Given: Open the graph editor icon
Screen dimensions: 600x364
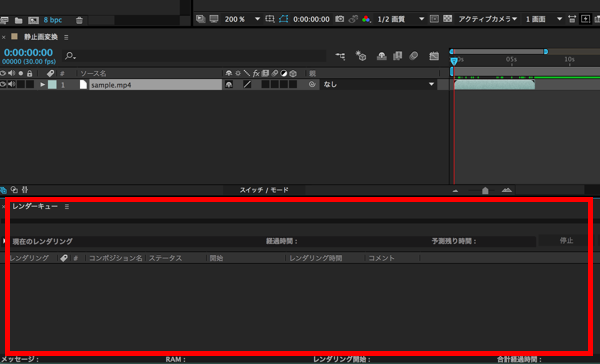Looking at the screenshot, I should pyautogui.click(x=434, y=56).
